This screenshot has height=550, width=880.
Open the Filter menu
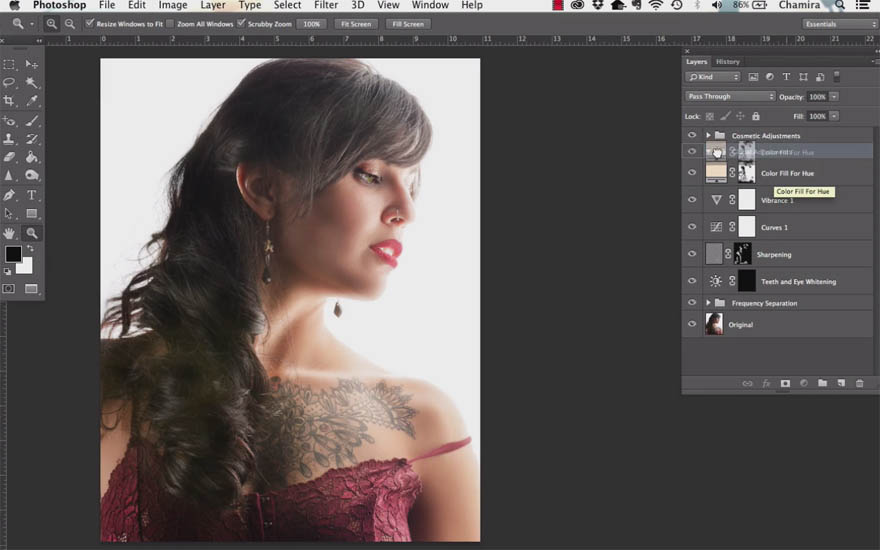(x=326, y=5)
